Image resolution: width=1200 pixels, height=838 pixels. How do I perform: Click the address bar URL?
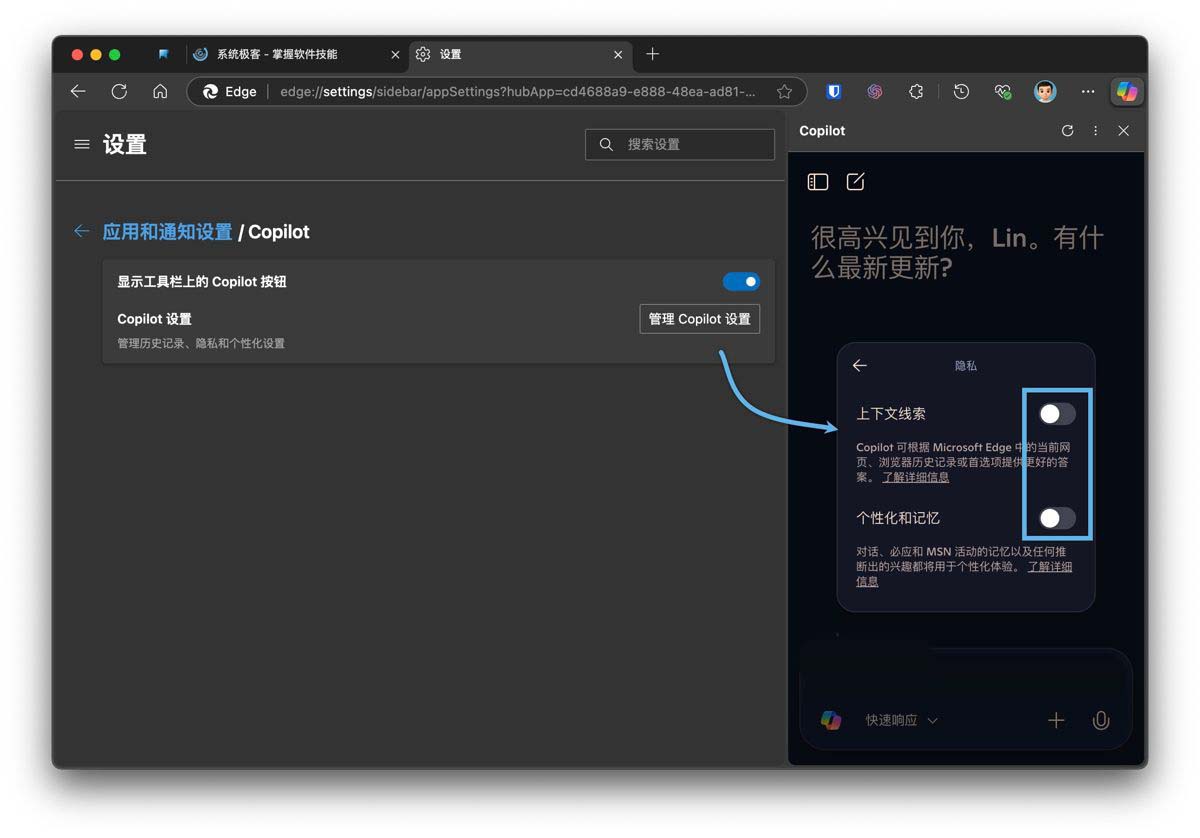pos(517,92)
